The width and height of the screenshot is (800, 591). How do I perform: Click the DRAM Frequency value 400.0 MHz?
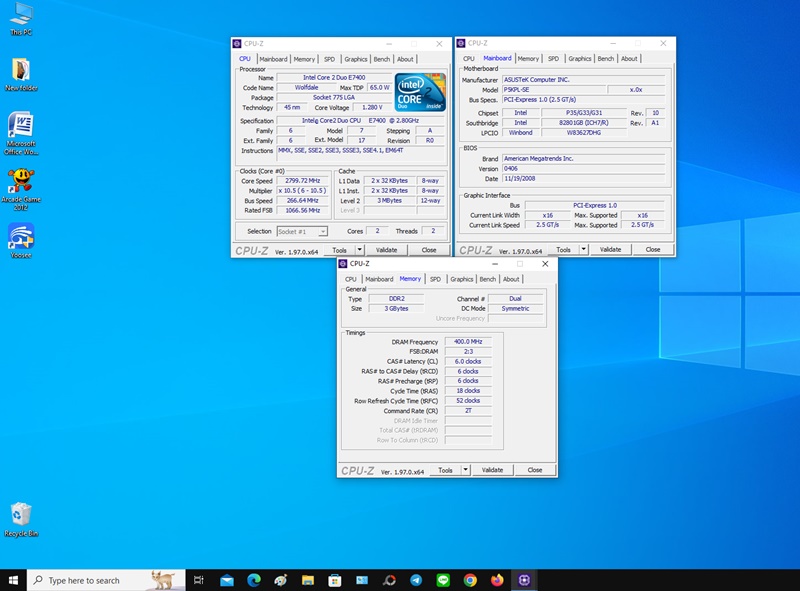pyautogui.click(x=468, y=341)
